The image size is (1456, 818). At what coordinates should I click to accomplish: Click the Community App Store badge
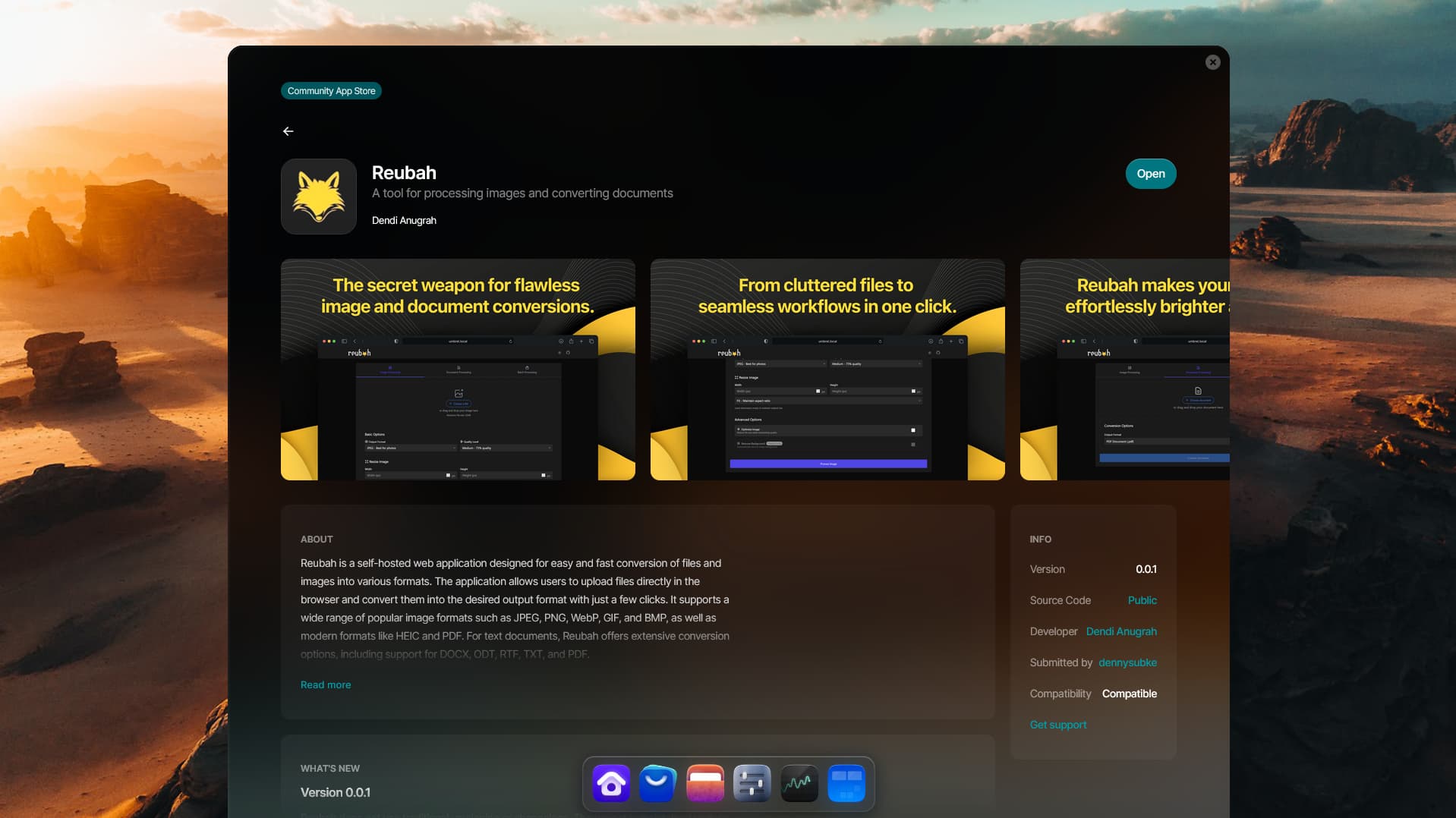click(x=331, y=91)
